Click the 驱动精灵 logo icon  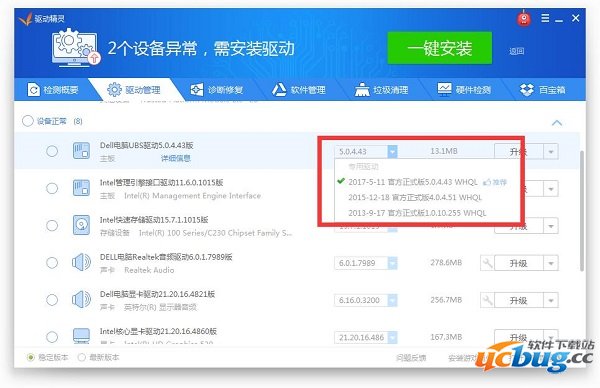point(25,18)
